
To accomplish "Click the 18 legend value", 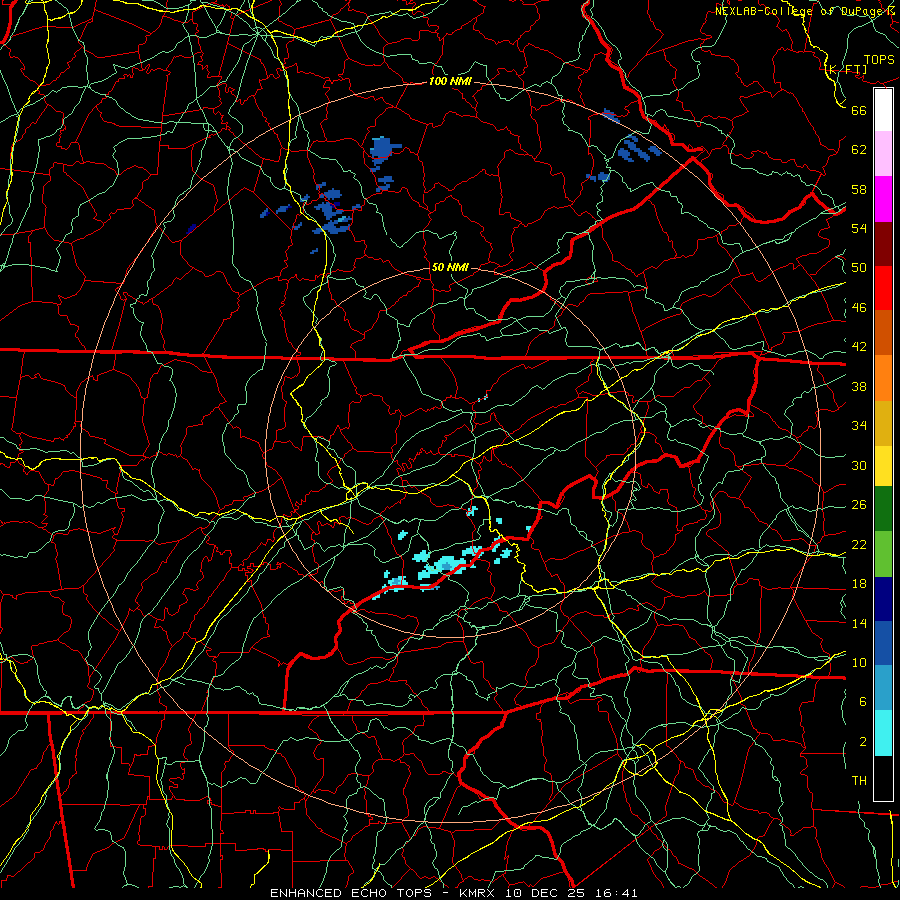I will [859, 584].
